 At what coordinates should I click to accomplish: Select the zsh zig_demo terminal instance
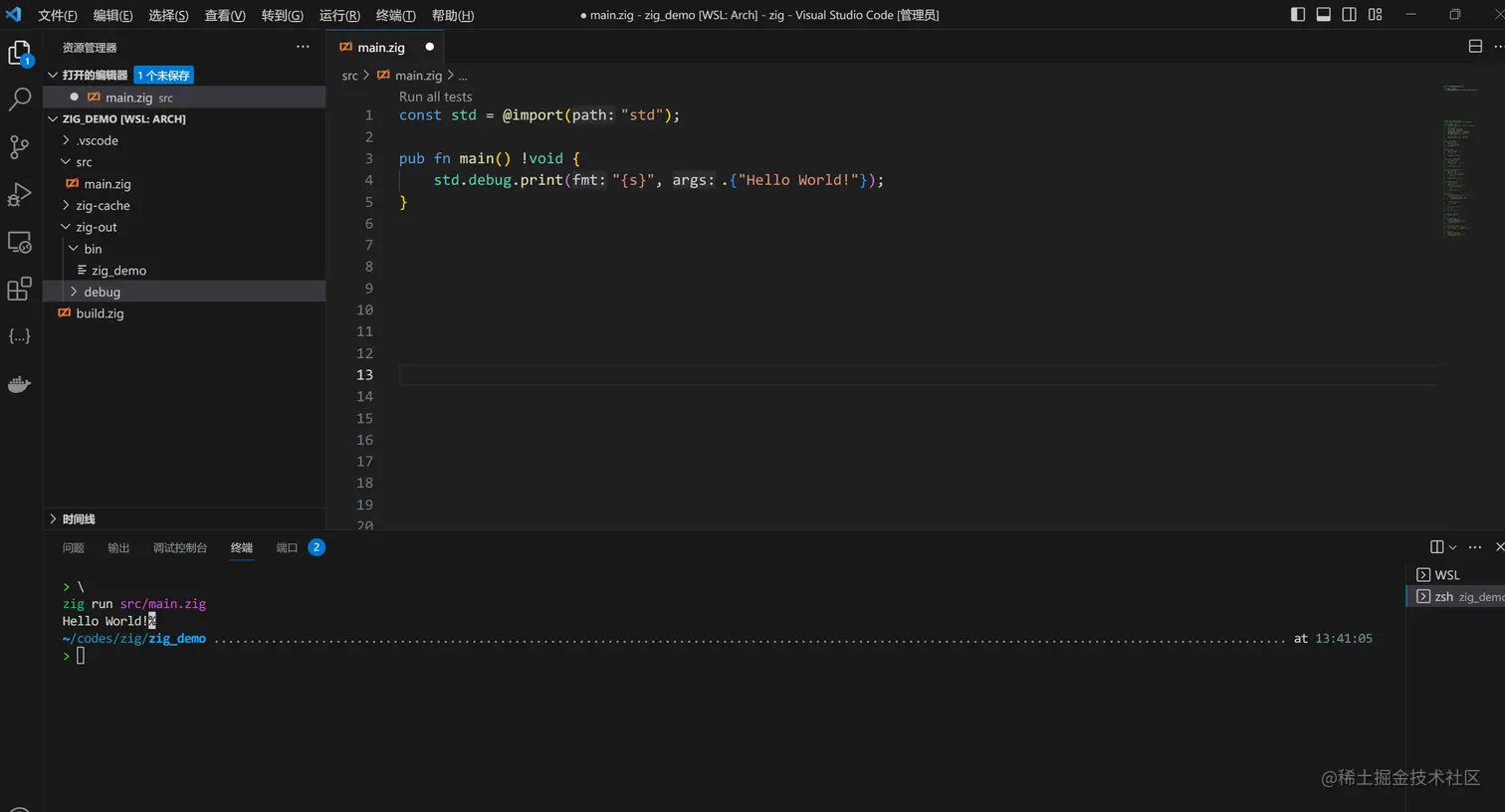[1457, 596]
